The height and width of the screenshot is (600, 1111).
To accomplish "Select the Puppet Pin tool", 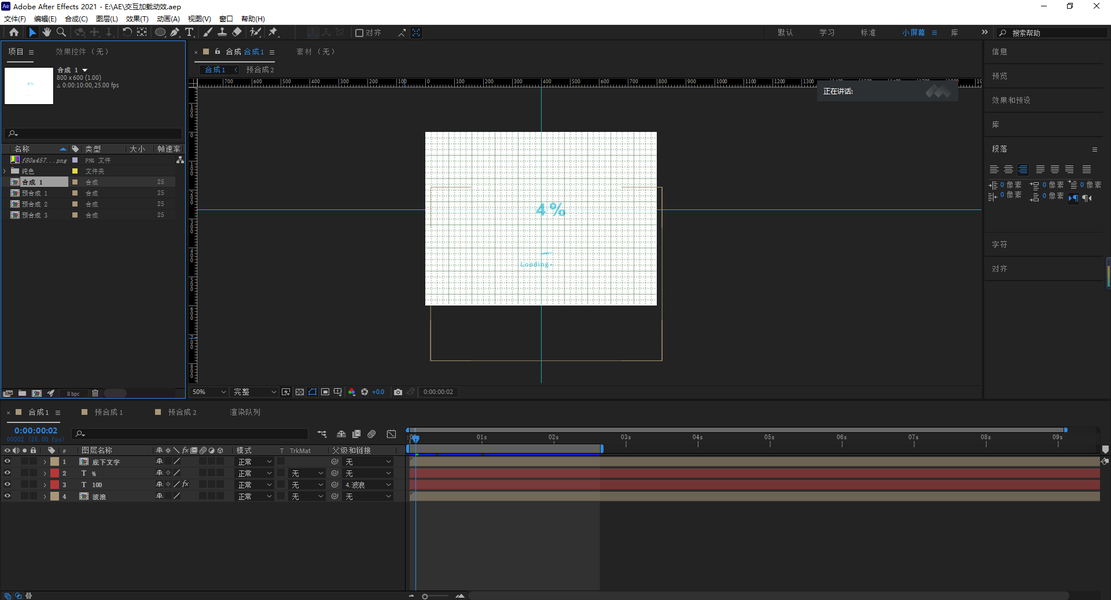I will coord(273,33).
